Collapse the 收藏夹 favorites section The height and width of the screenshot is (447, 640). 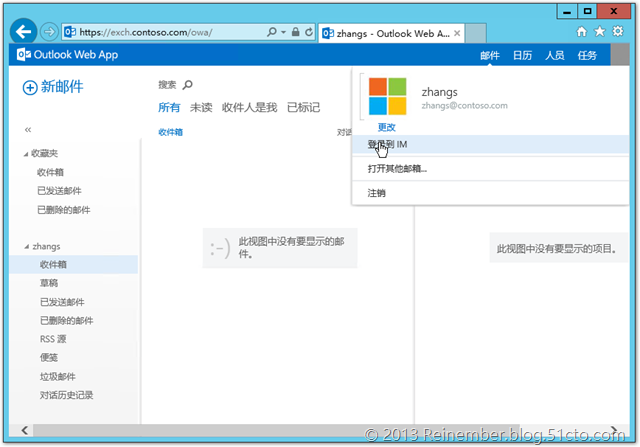(x=26, y=153)
